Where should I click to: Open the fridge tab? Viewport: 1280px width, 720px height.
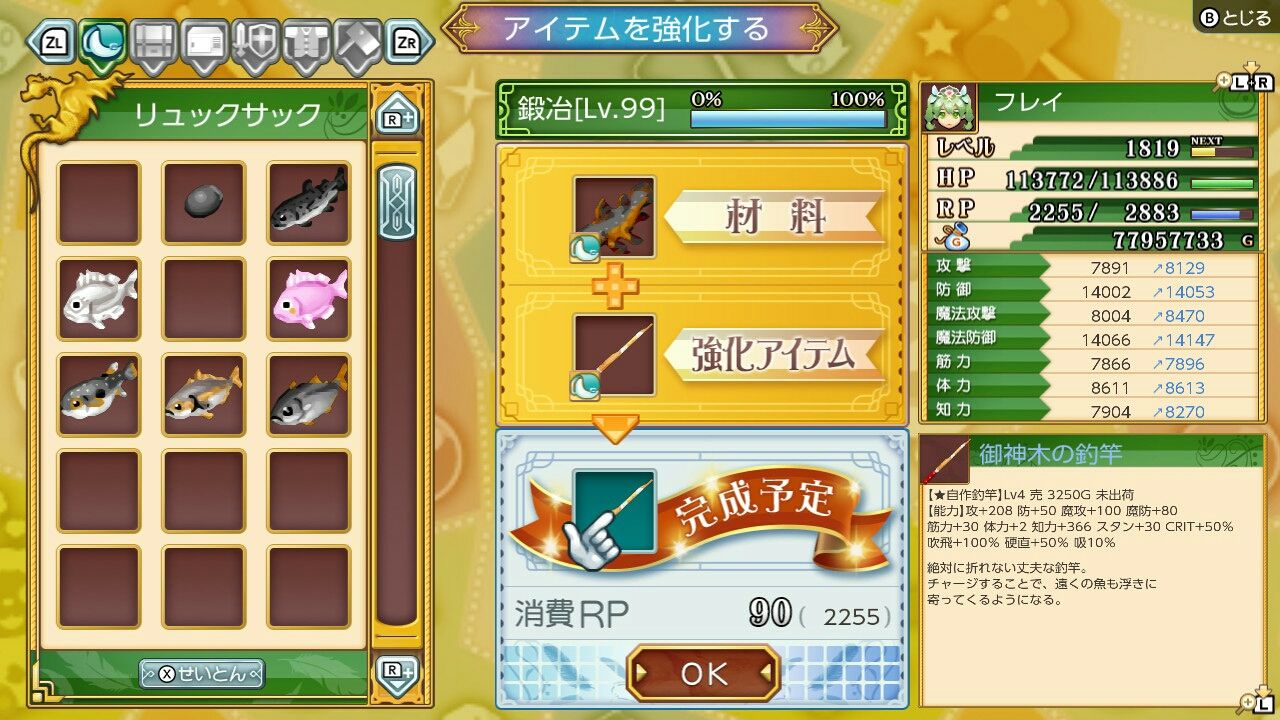(204, 45)
